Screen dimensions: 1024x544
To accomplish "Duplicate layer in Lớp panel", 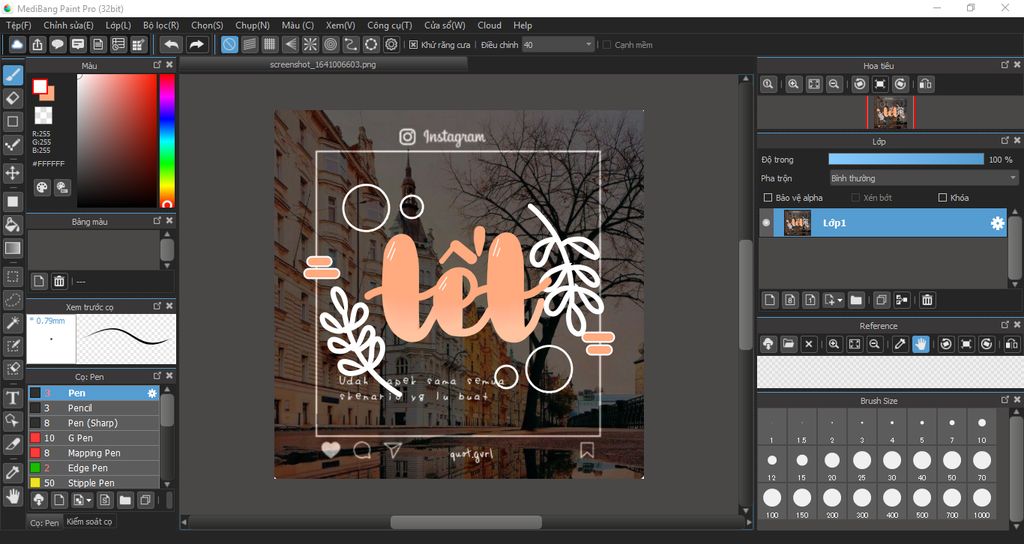I will (881, 300).
